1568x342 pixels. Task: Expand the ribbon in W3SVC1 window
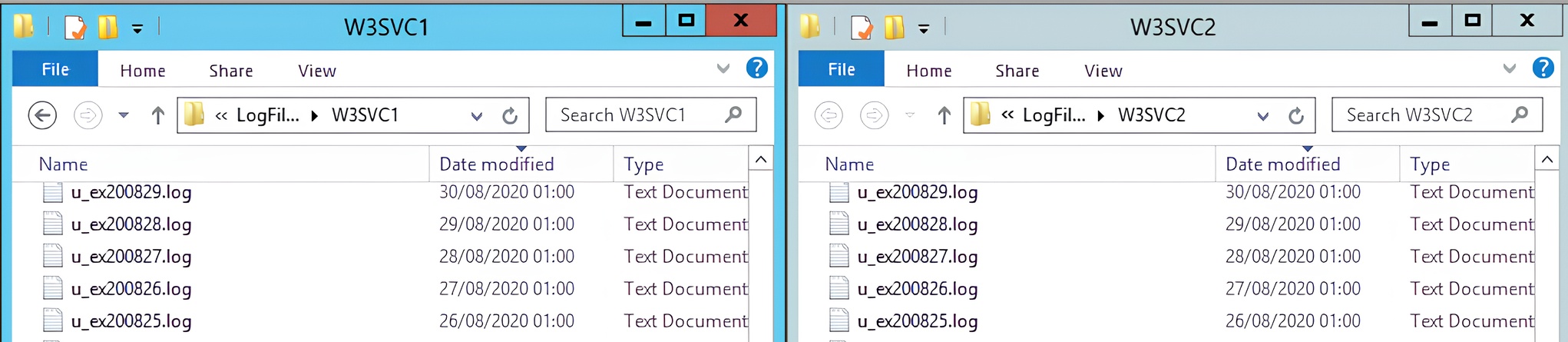pos(723,68)
